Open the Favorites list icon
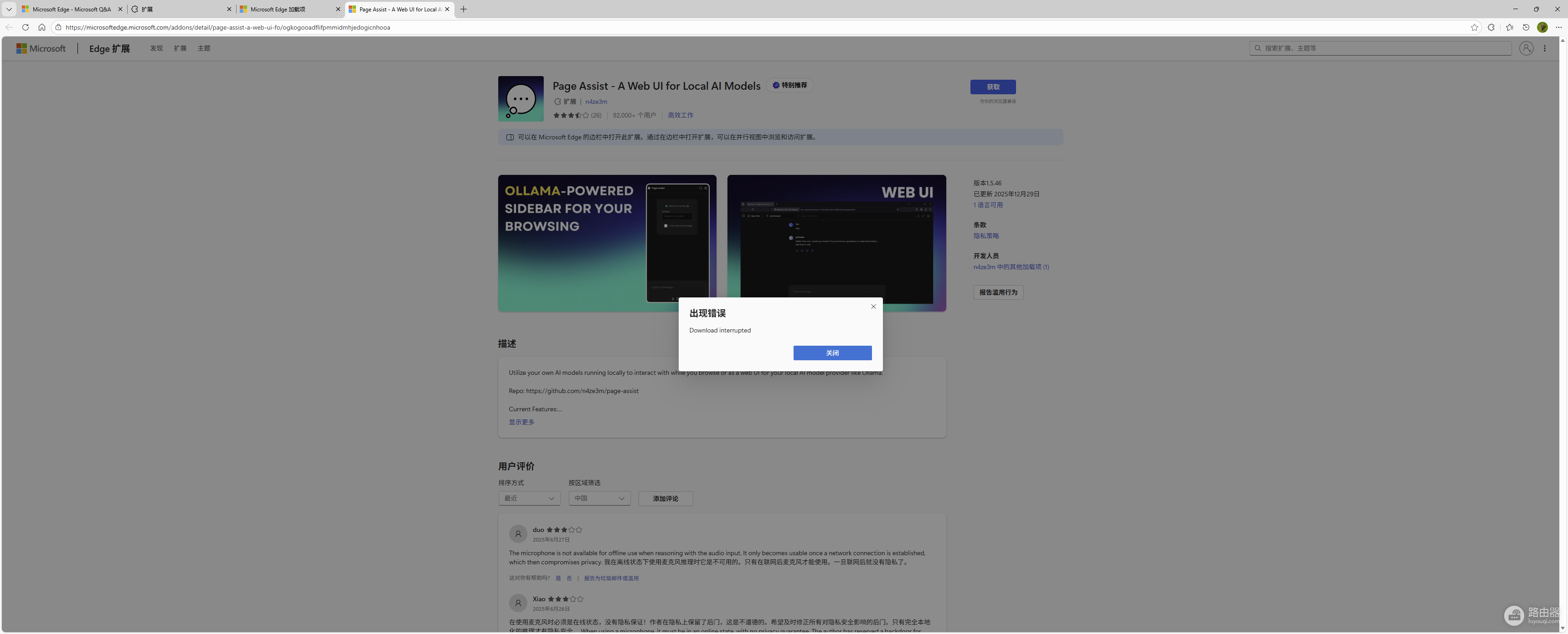The image size is (1568, 634). pyautogui.click(x=1510, y=27)
